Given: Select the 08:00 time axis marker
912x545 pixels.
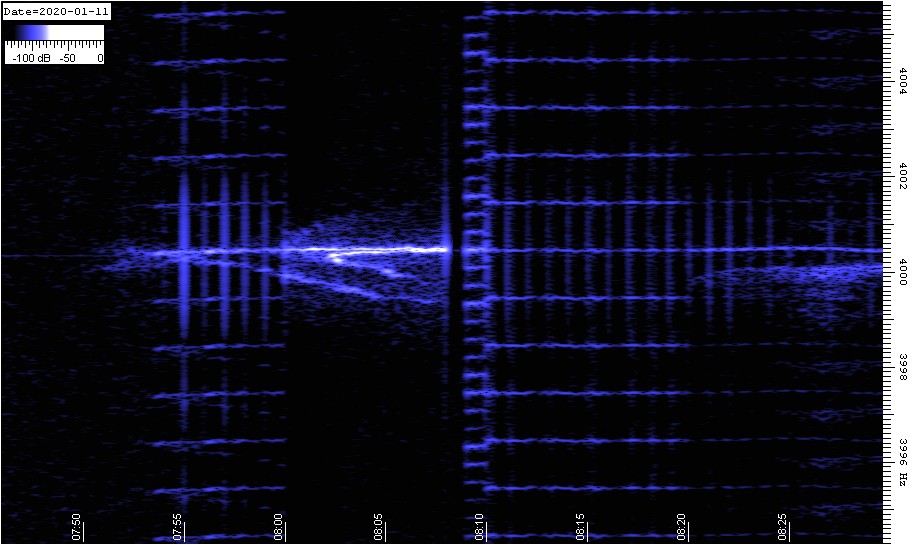Looking at the screenshot, I should click(x=279, y=526).
